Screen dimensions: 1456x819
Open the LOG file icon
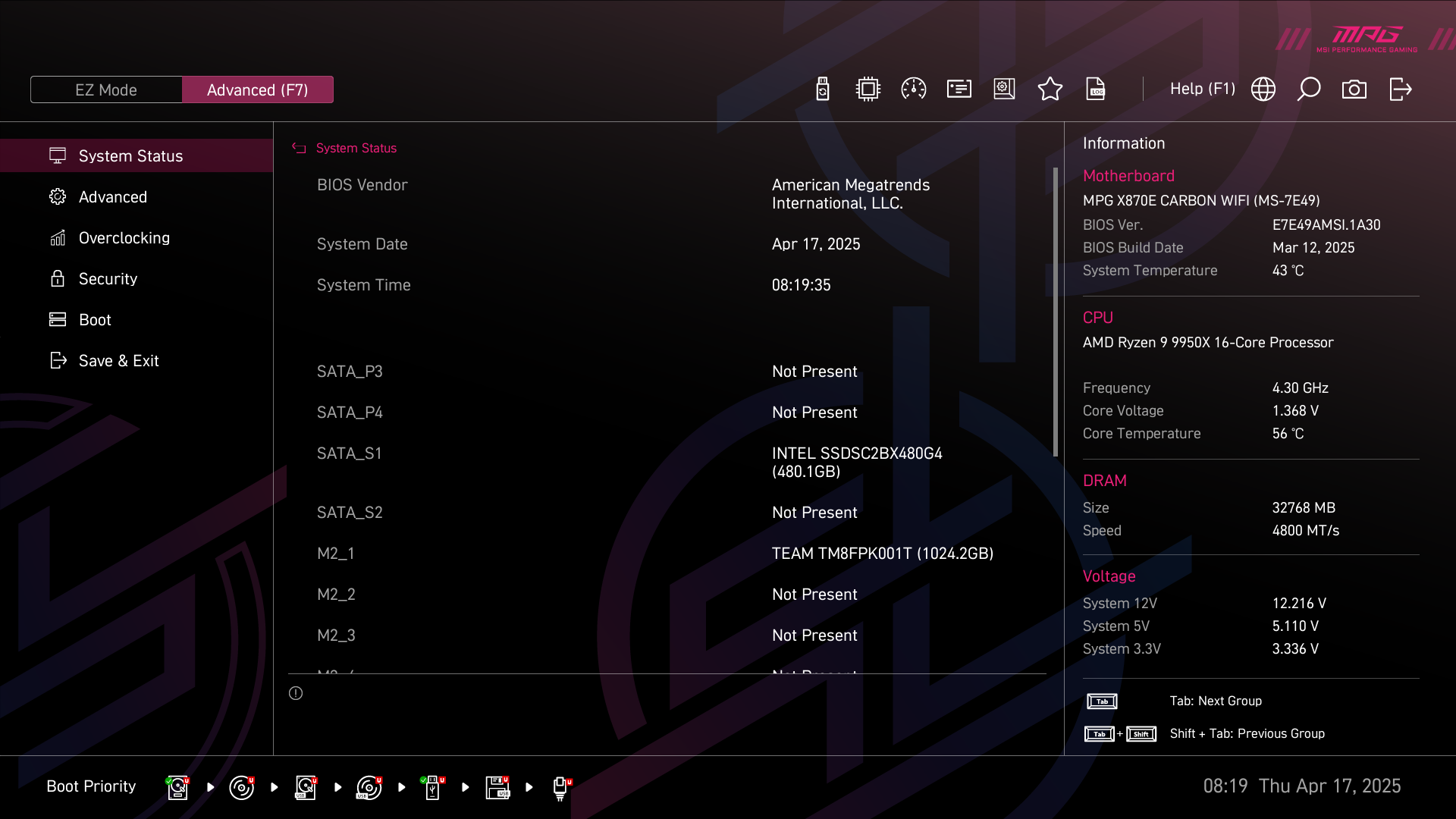point(1096,89)
